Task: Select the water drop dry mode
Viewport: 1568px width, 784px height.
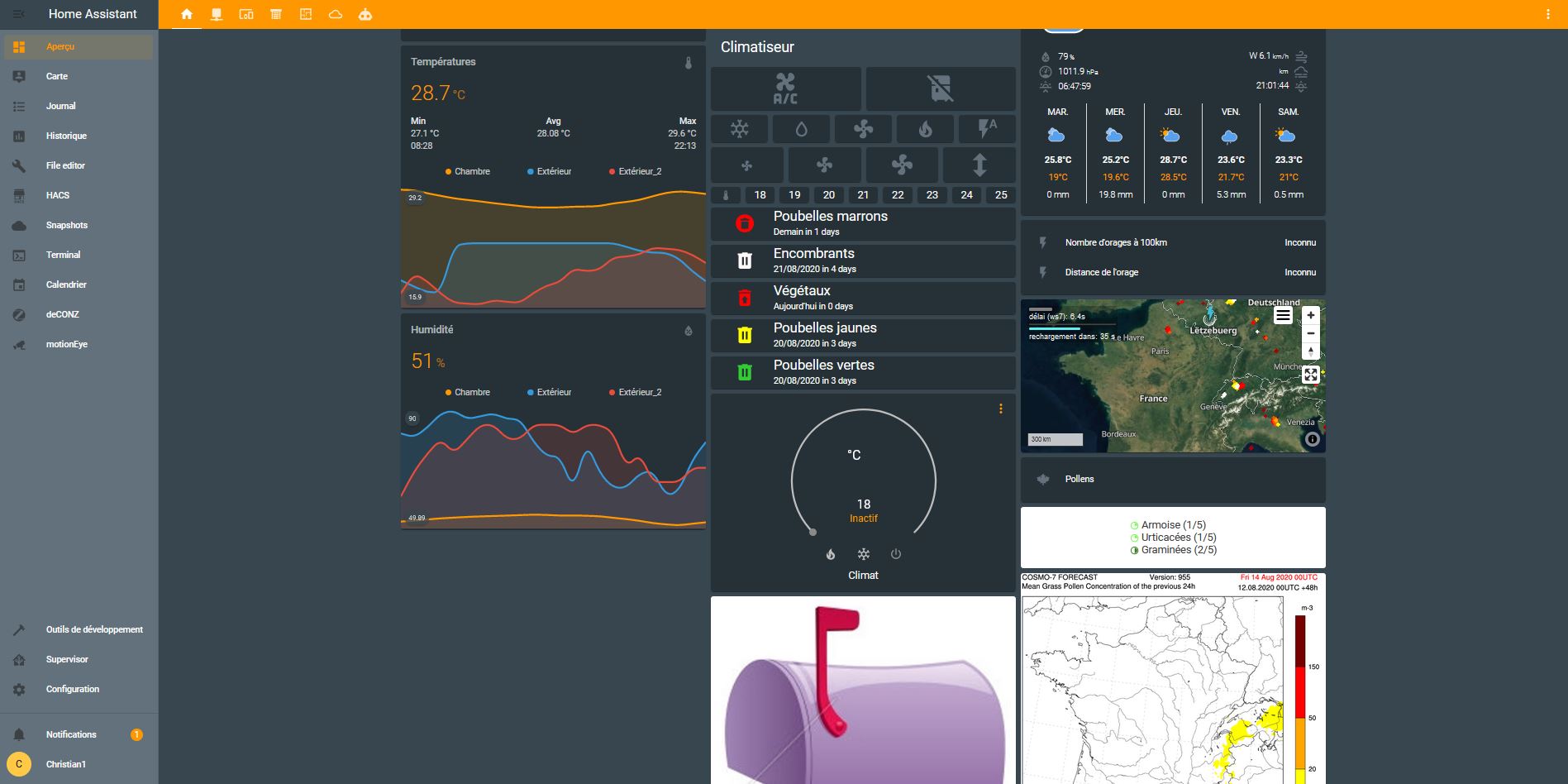Action: [x=801, y=129]
